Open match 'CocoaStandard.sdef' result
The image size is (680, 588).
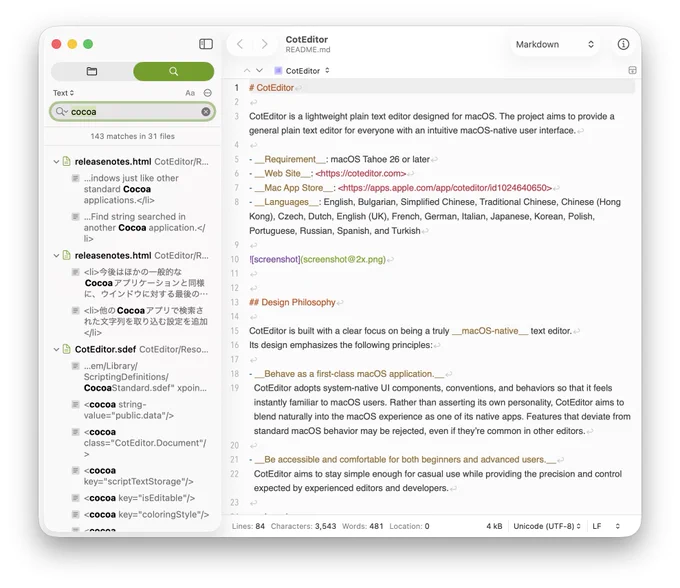[x=141, y=377]
